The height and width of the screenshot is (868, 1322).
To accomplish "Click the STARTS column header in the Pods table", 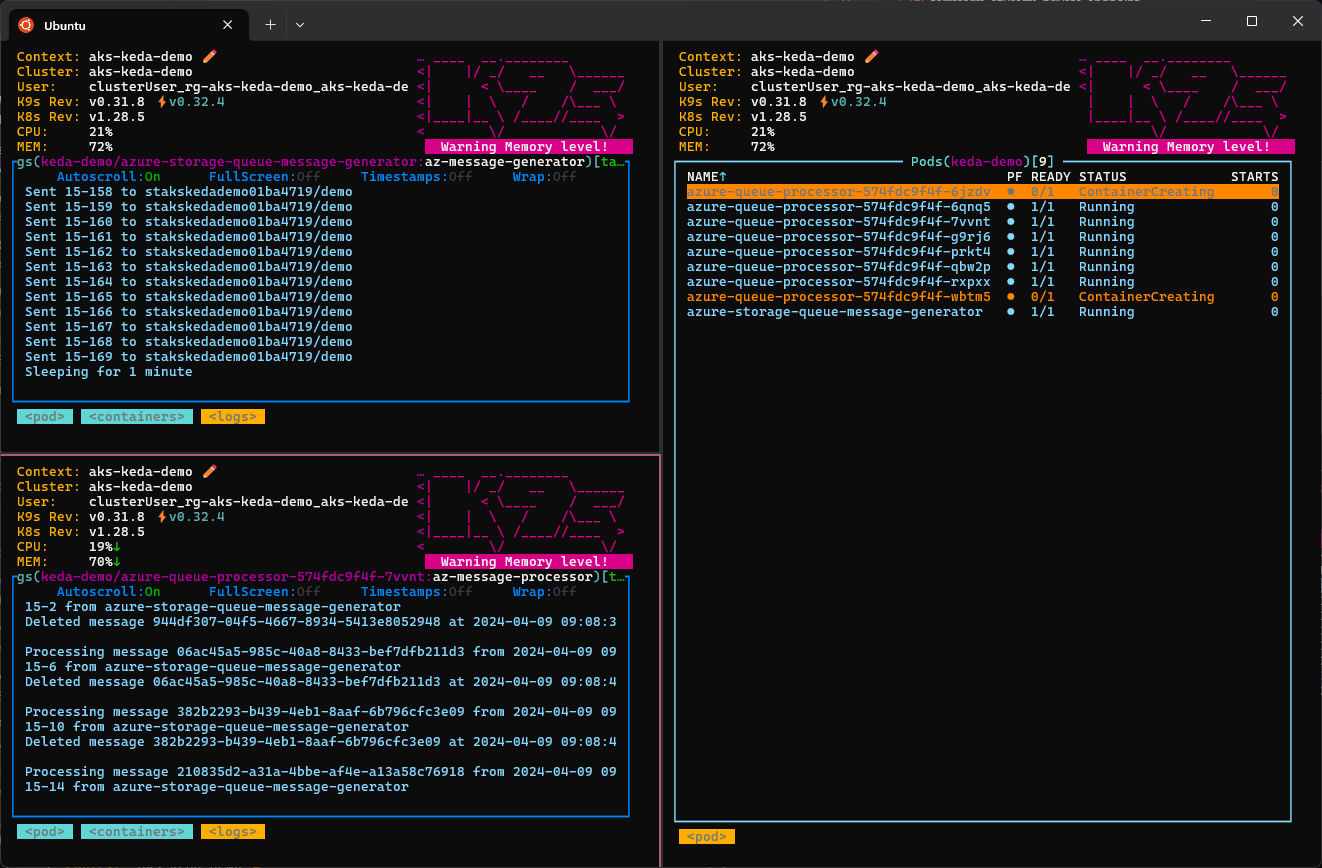I will [1255, 177].
